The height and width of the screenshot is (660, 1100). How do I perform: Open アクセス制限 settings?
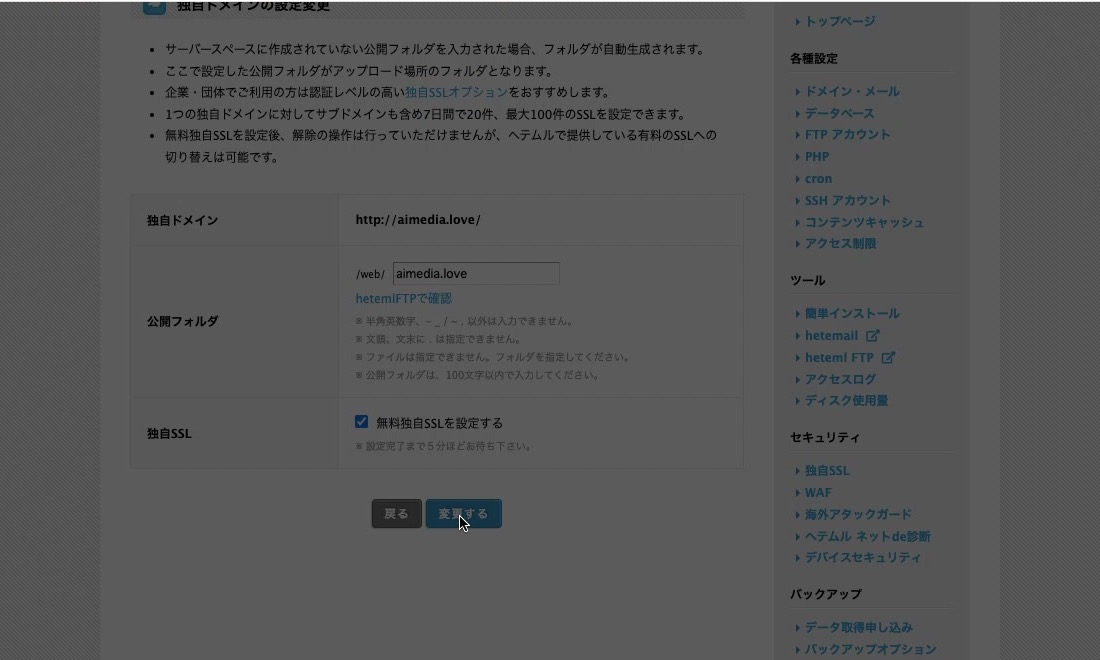coord(840,243)
